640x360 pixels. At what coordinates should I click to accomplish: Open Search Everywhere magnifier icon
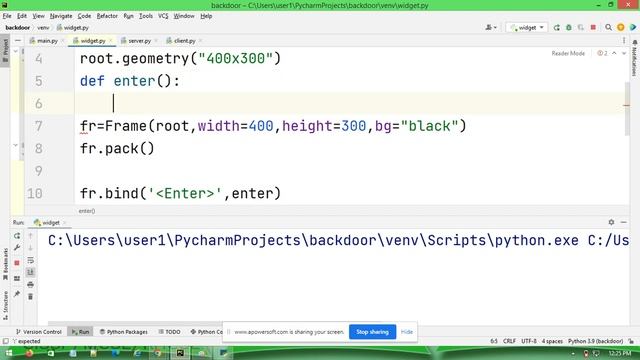tap(609, 27)
